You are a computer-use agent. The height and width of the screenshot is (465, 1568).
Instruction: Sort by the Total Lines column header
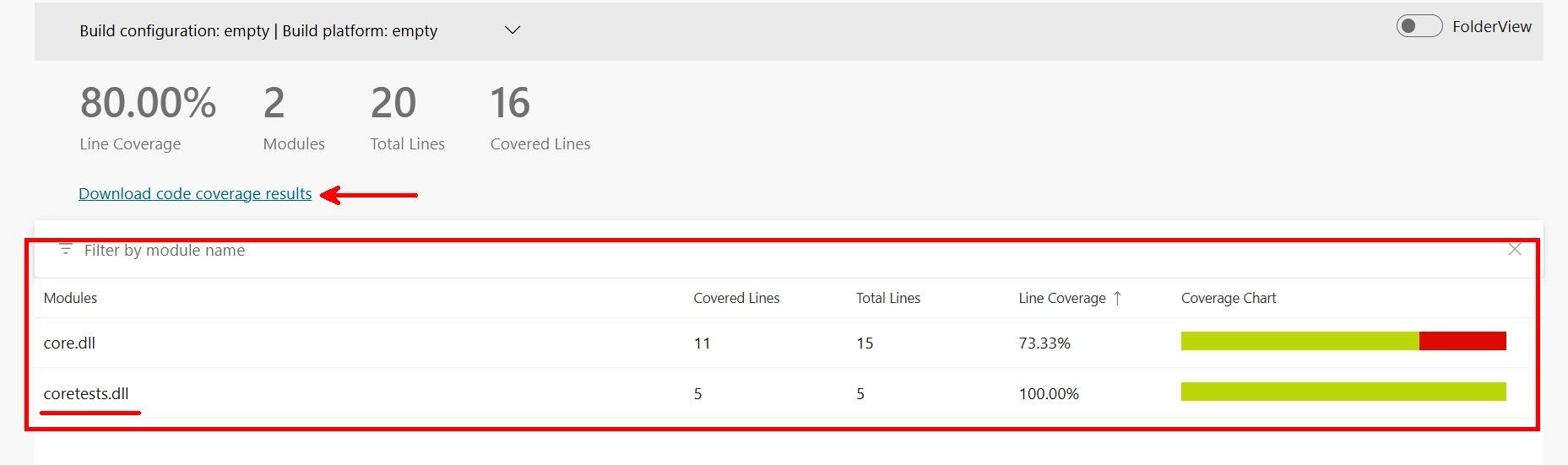[x=887, y=298]
